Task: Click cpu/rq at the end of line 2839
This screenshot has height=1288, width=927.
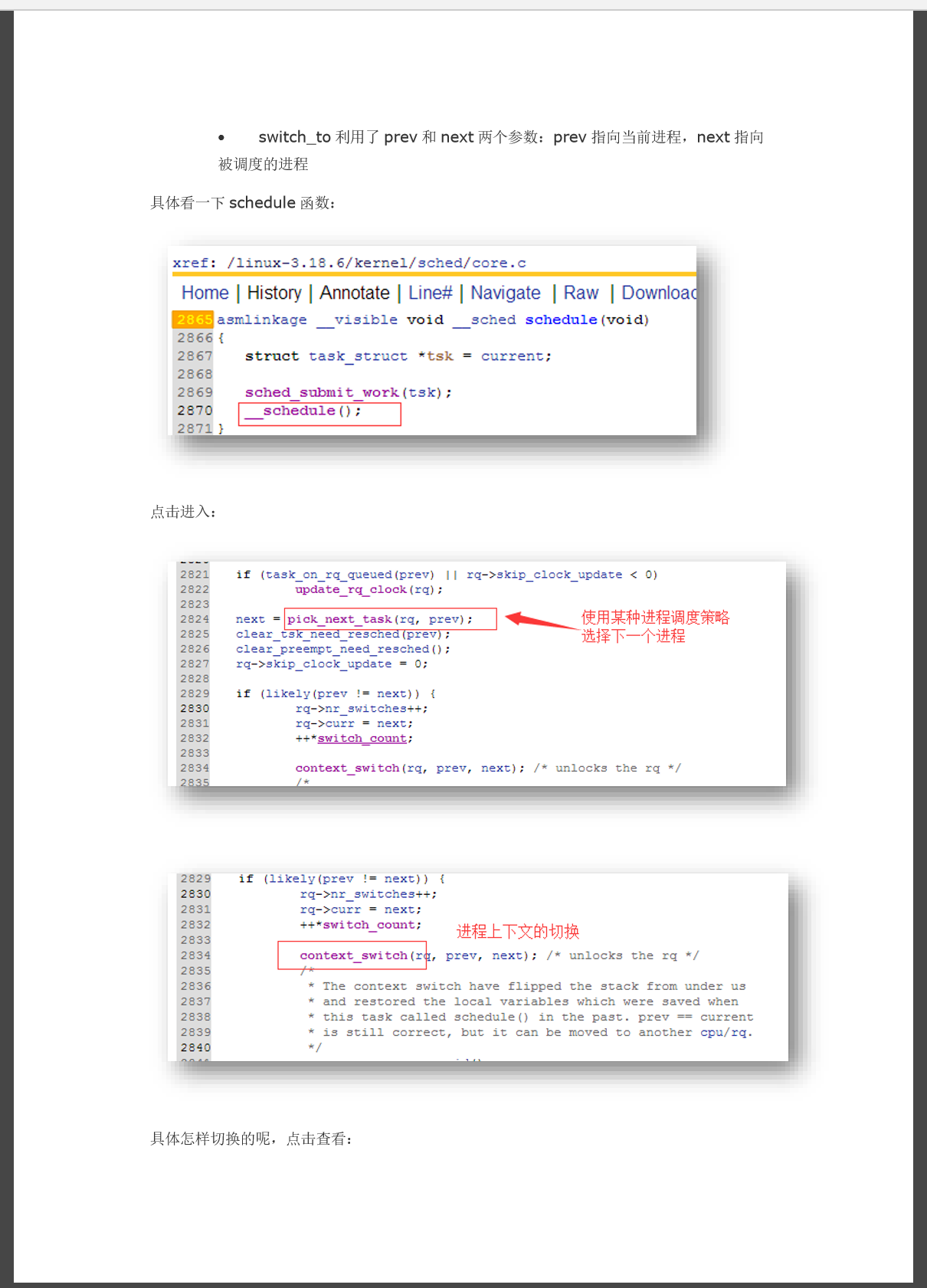Action: click(x=722, y=1032)
